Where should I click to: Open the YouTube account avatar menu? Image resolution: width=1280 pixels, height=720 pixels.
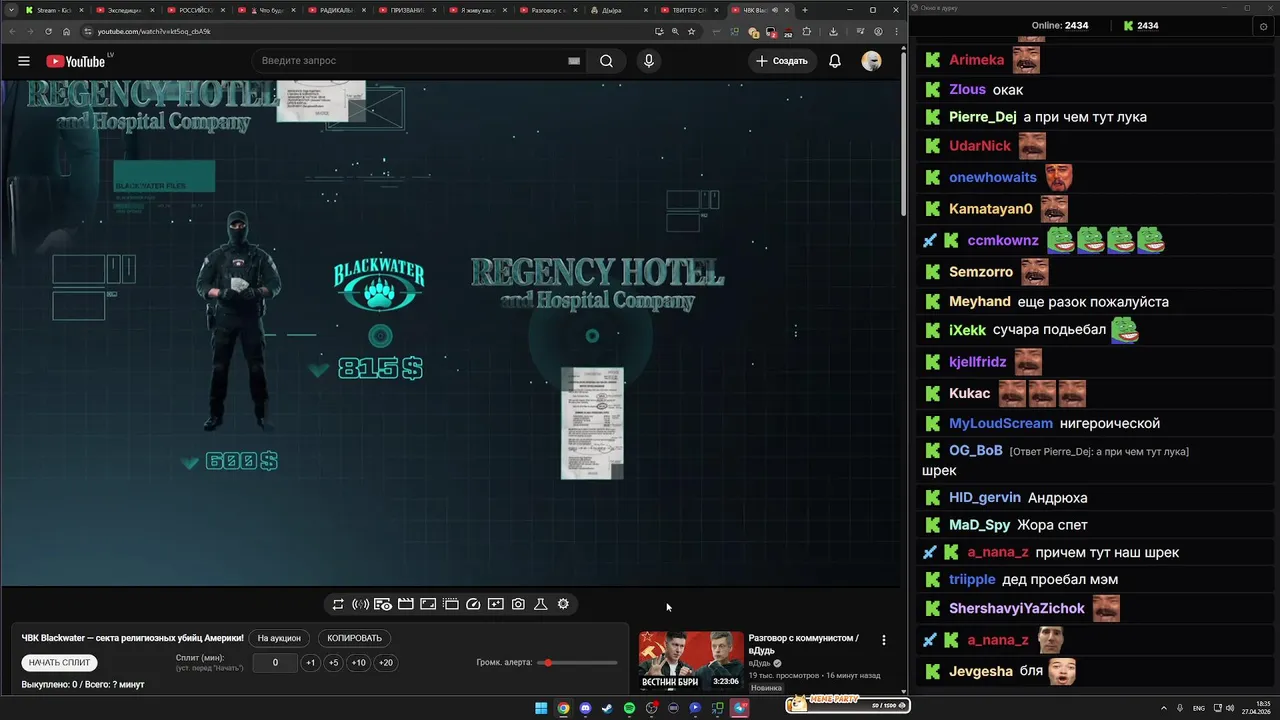click(x=872, y=61)
